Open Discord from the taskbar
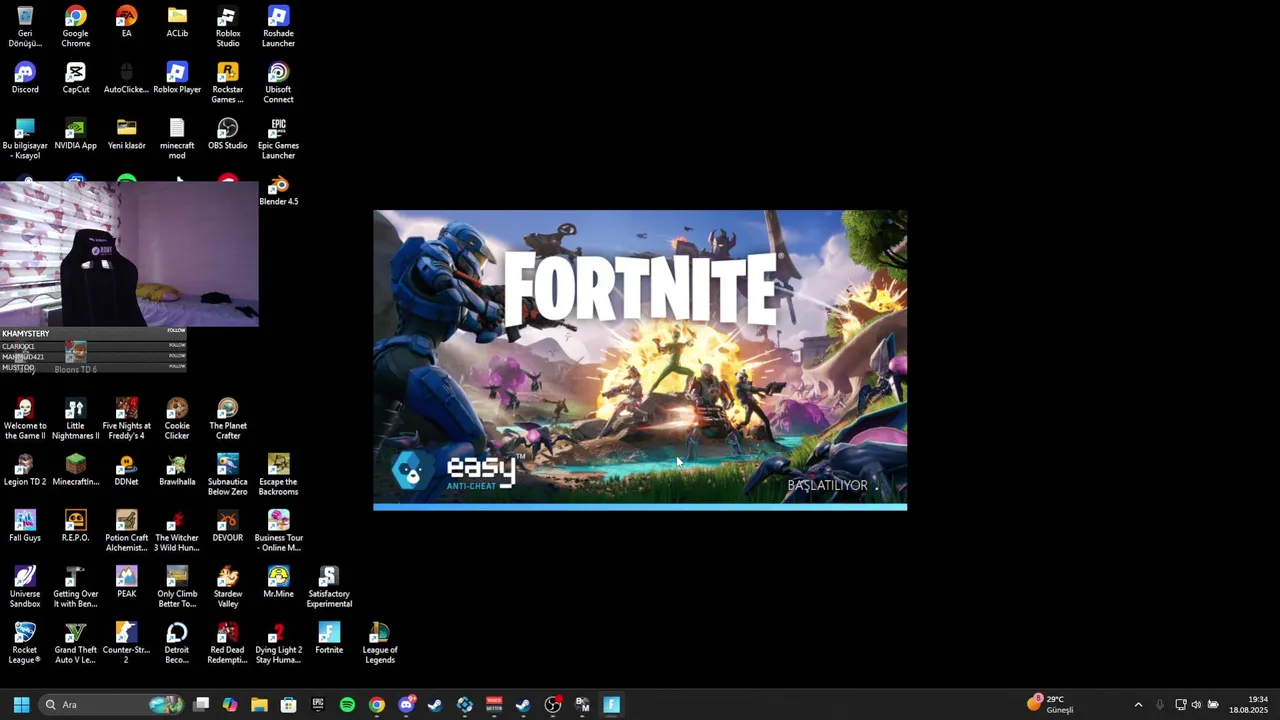The image size is (1280, 720). (406, 705)
